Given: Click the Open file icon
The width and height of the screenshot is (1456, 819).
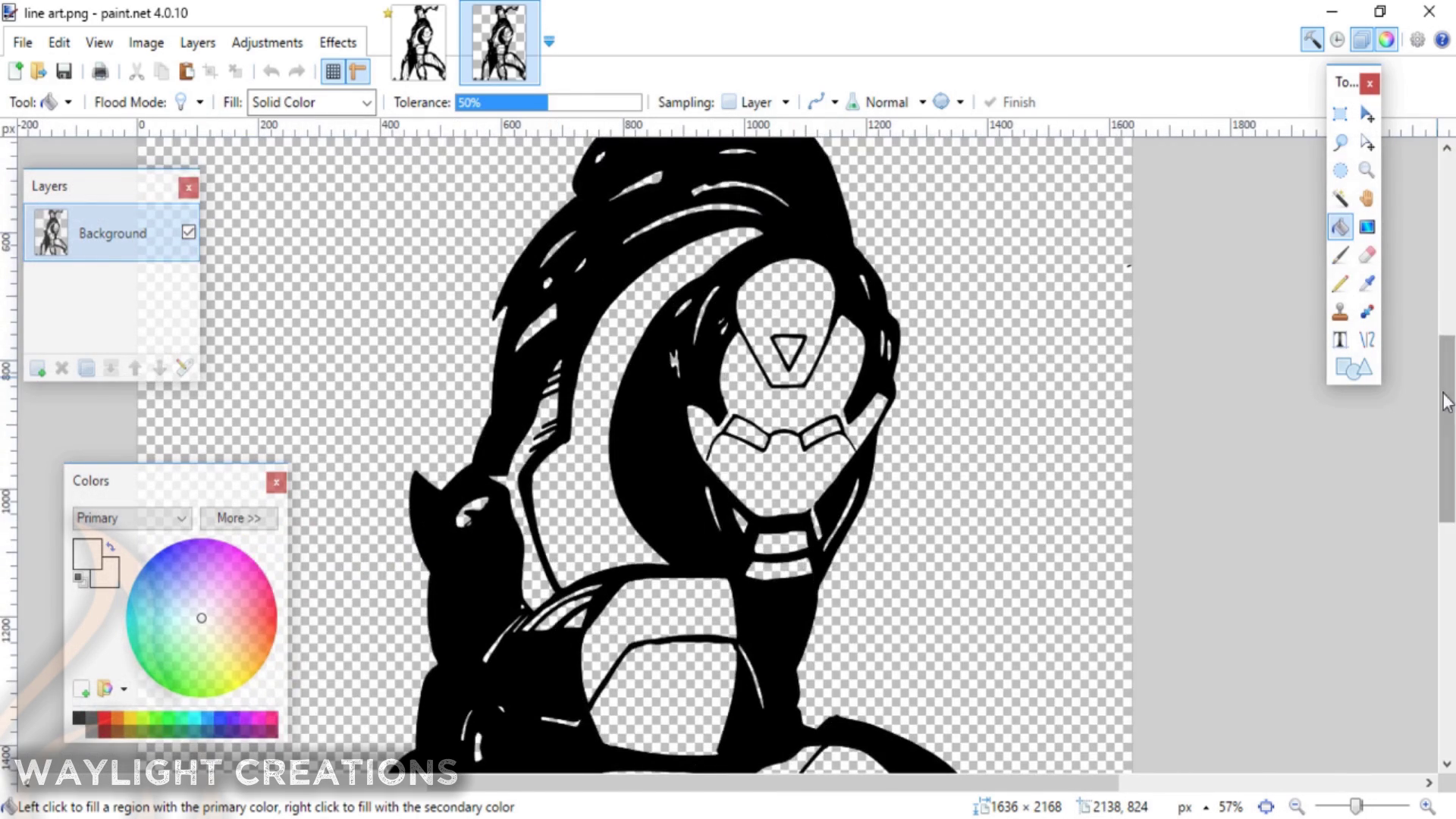Looking at the screenshot, I should coord(39,71).
